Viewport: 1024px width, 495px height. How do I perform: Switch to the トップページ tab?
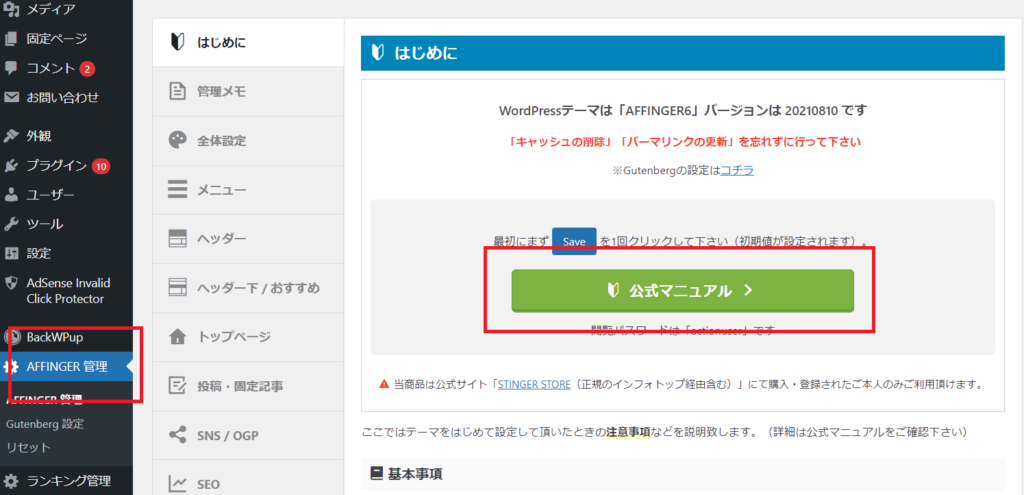click(248, 337)
